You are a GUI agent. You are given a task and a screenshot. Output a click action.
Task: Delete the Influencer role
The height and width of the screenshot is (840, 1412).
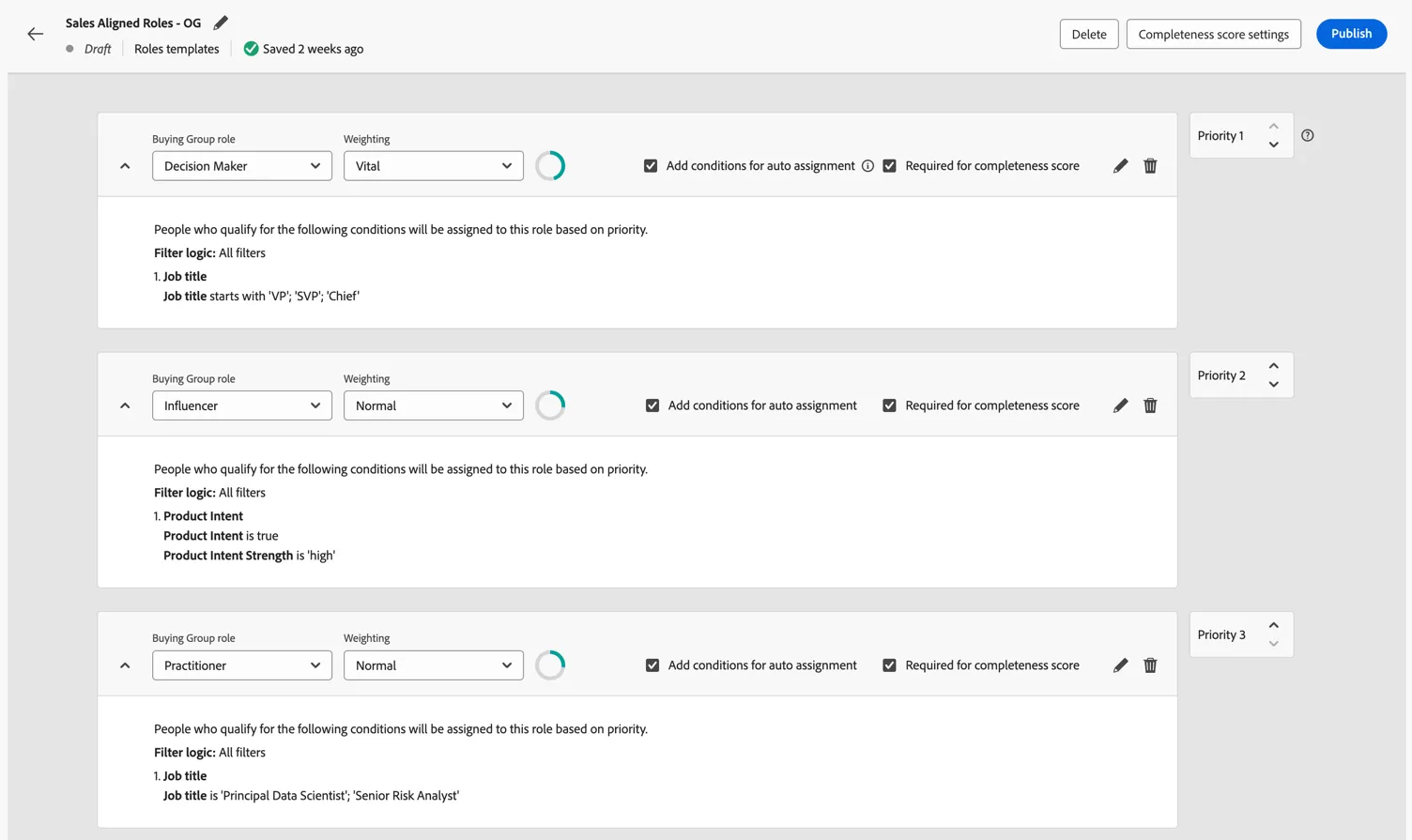[x=1150, y=405]
